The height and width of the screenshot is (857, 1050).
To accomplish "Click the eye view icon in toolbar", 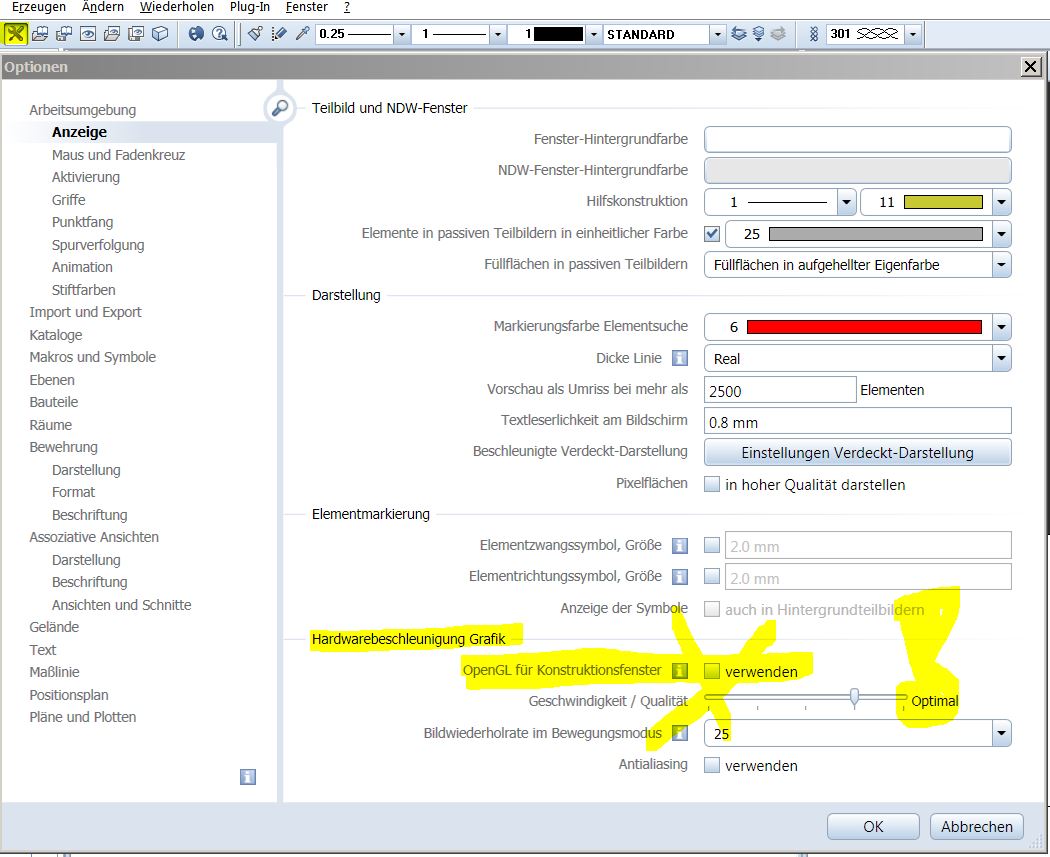I will [x=88, y=33].
